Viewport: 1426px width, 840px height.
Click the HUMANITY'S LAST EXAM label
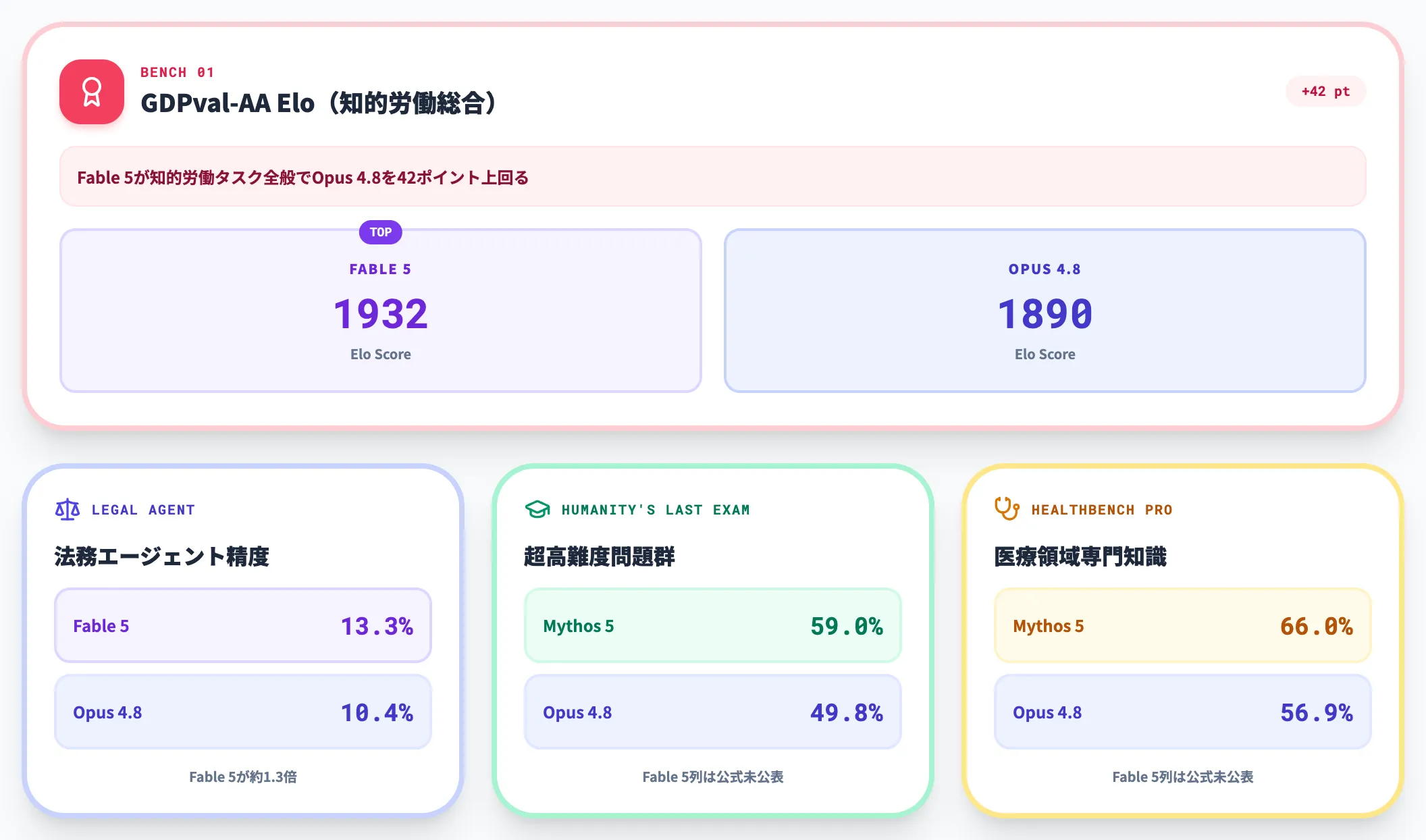pyautogui.click(x=656, y=510)
